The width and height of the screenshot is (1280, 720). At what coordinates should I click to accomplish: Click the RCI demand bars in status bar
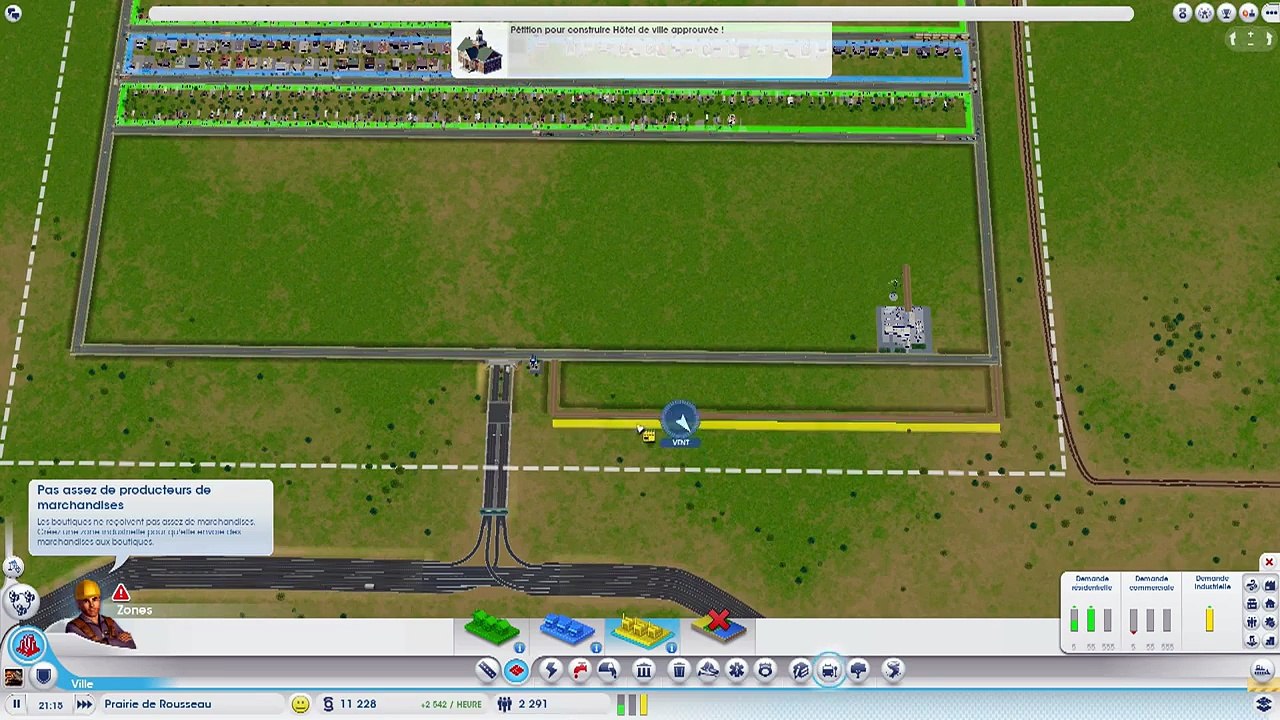click(x=633, y=705)
